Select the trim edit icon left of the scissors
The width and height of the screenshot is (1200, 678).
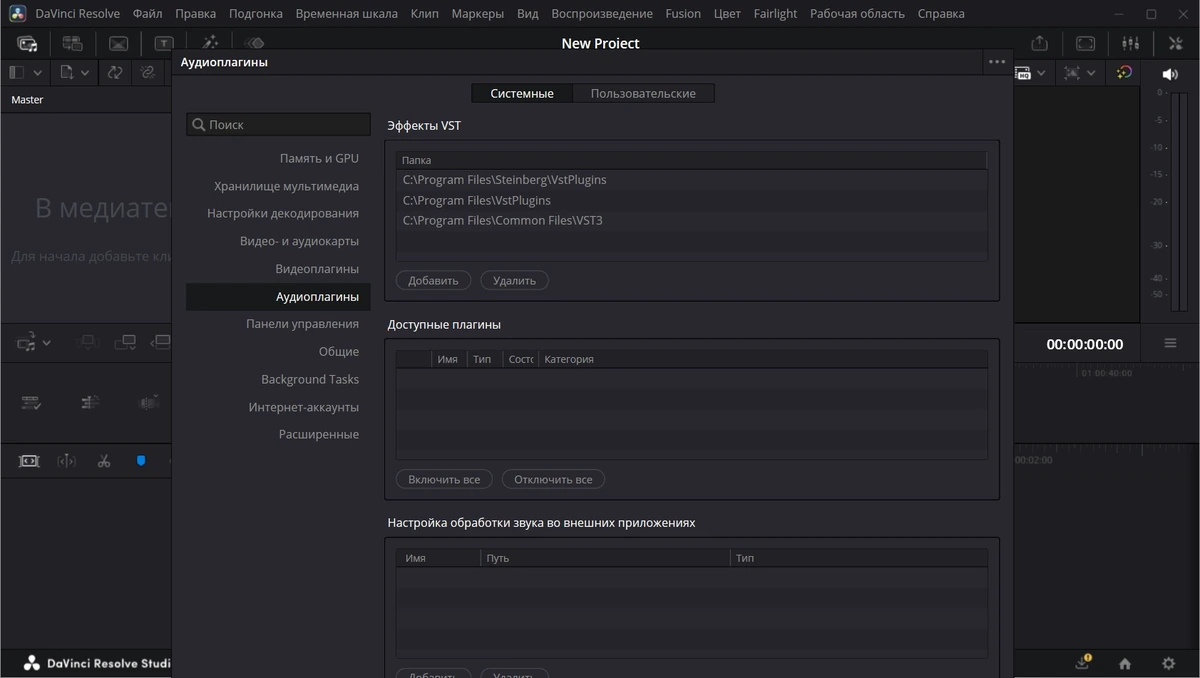(x=67, y=461)
